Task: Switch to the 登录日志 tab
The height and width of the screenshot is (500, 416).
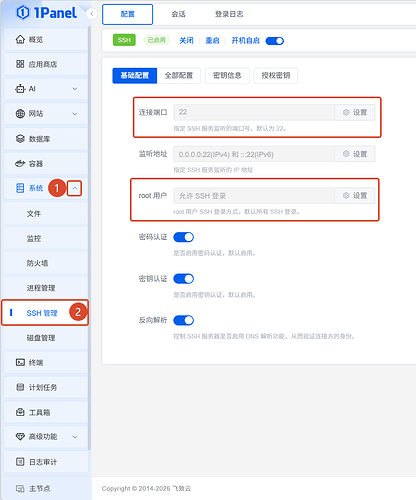Action: [229, 14]
